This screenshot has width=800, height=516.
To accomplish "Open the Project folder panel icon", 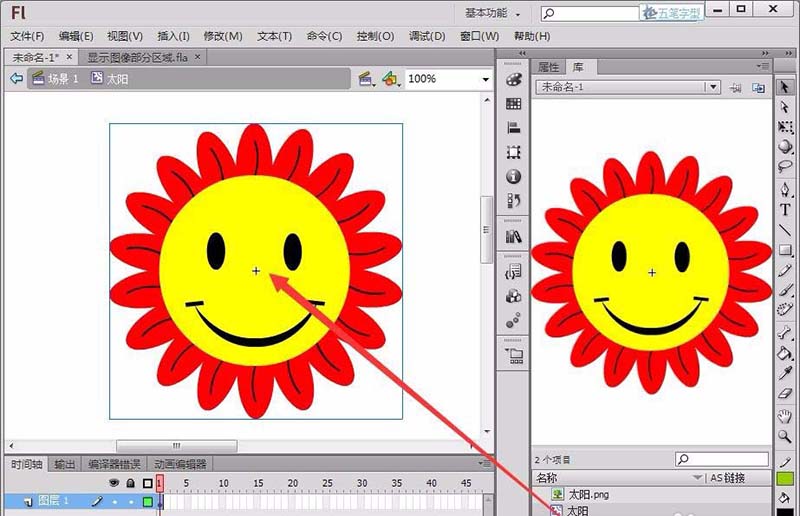I will 513,355.
